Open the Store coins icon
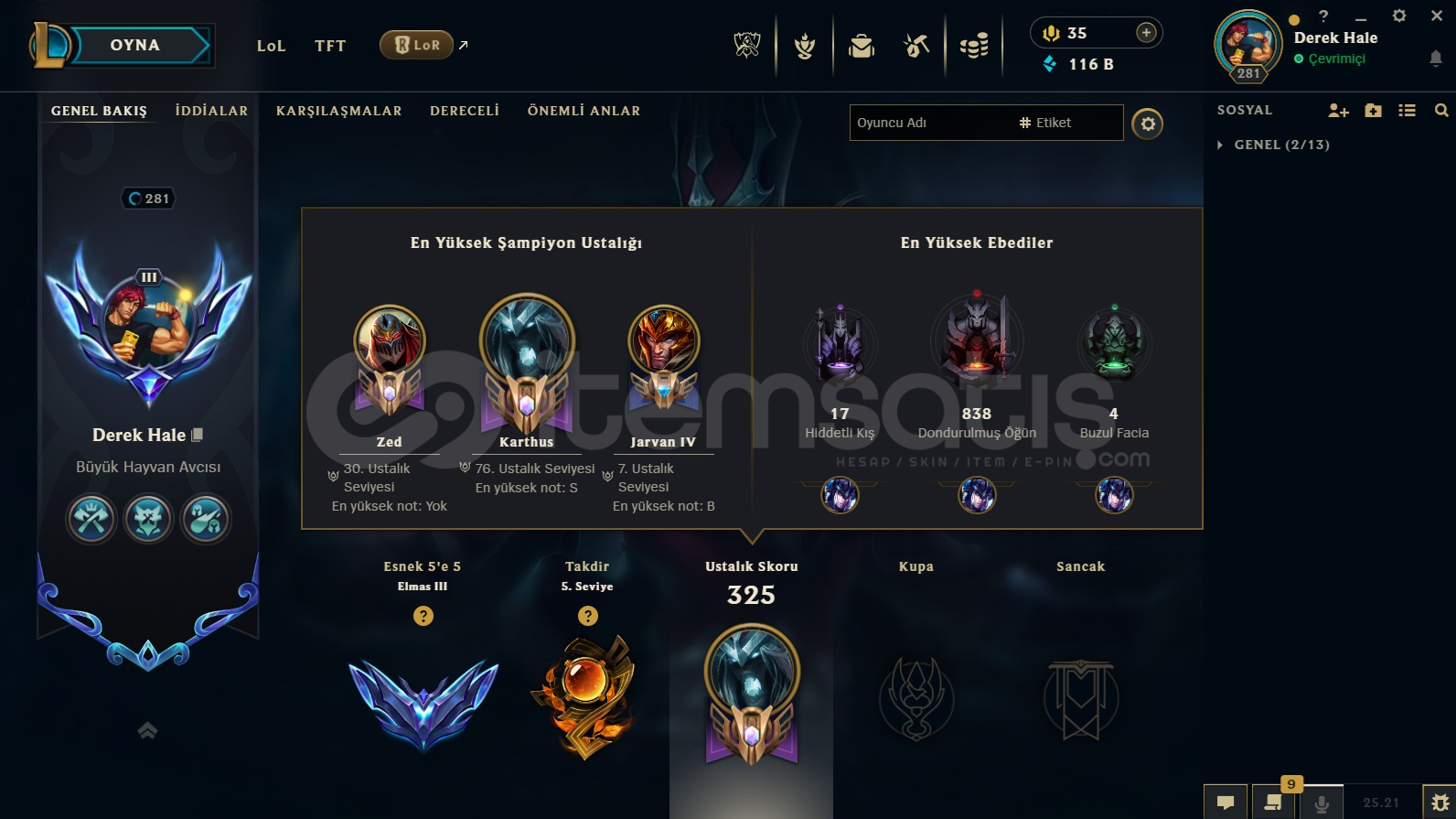Image resolution: width=1456 pixels, height=819 pixels. tap(974, 45)
